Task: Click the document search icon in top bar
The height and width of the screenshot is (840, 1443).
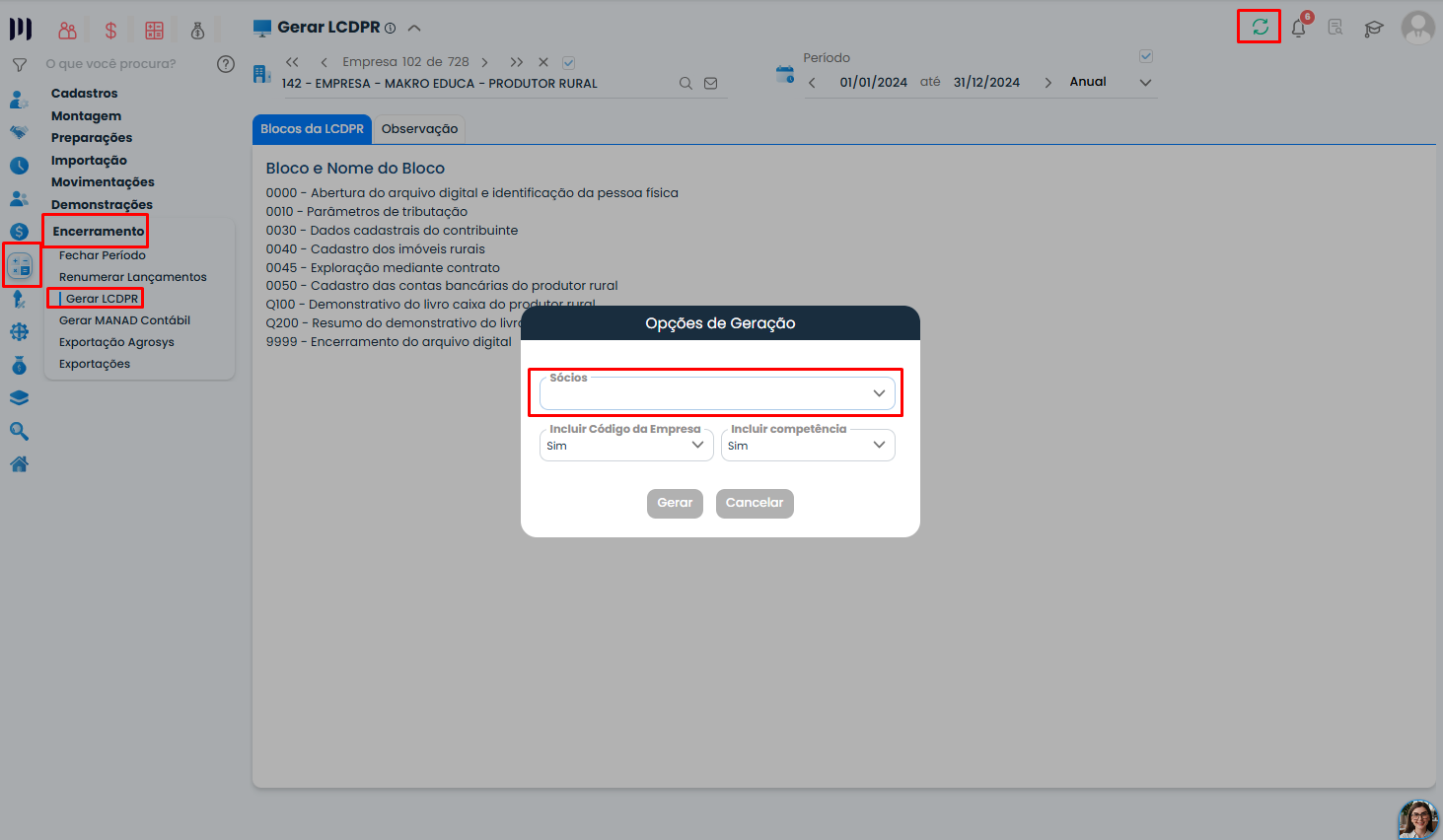Action: pos(1335,28)
